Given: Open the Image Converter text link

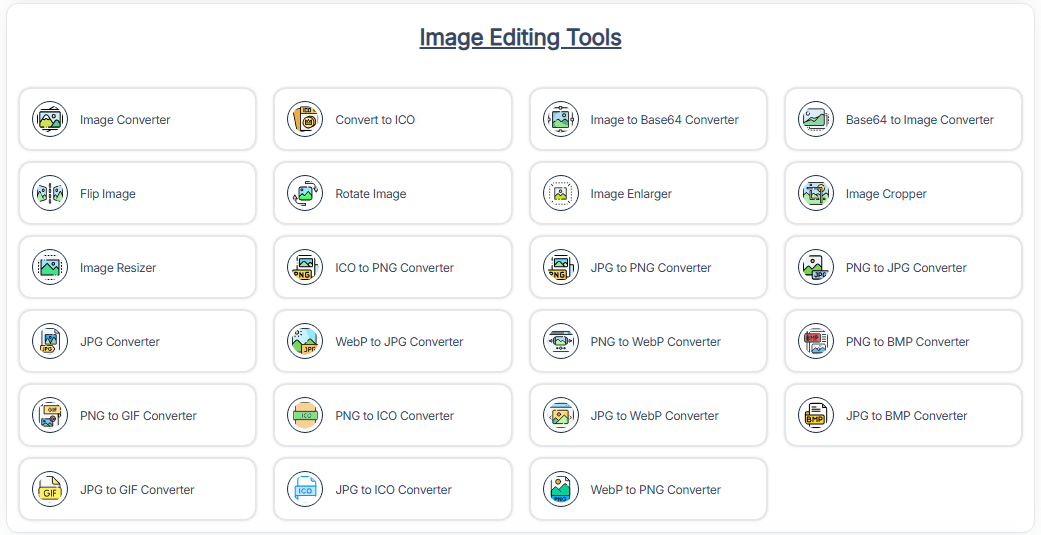Looking at the screenshot, I should point(125,119).
